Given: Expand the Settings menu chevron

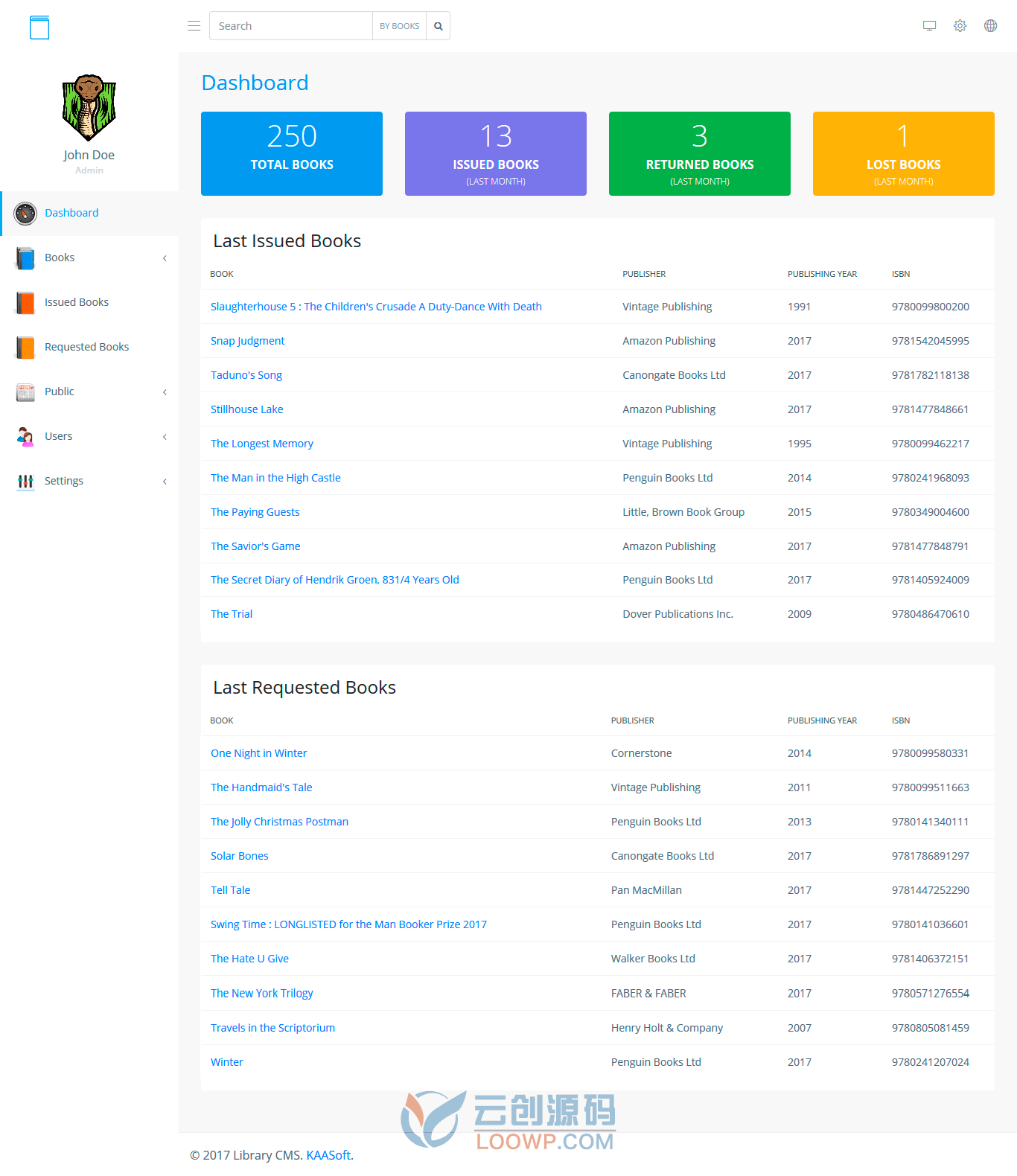Looking at the screenshot, I should tap(165, 482).
